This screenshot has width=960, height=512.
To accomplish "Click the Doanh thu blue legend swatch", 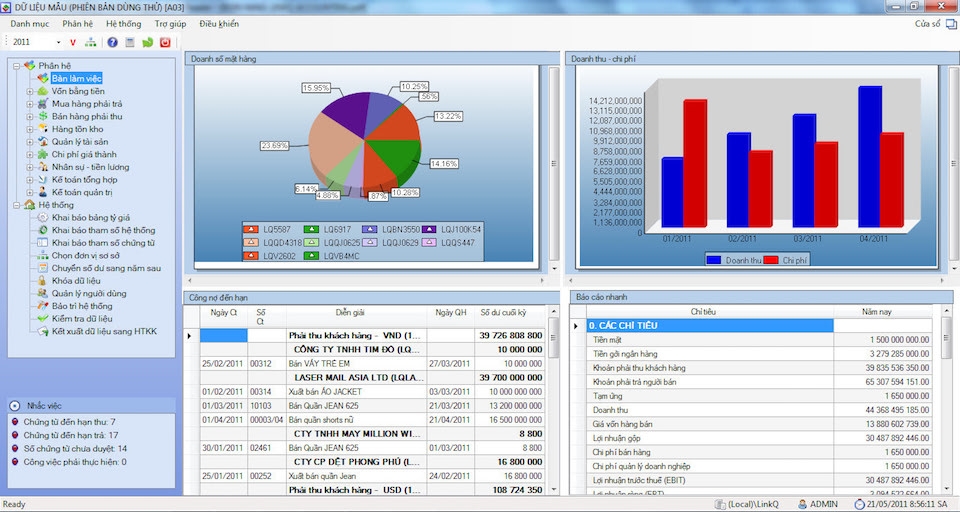I will [x=714, y=259].
